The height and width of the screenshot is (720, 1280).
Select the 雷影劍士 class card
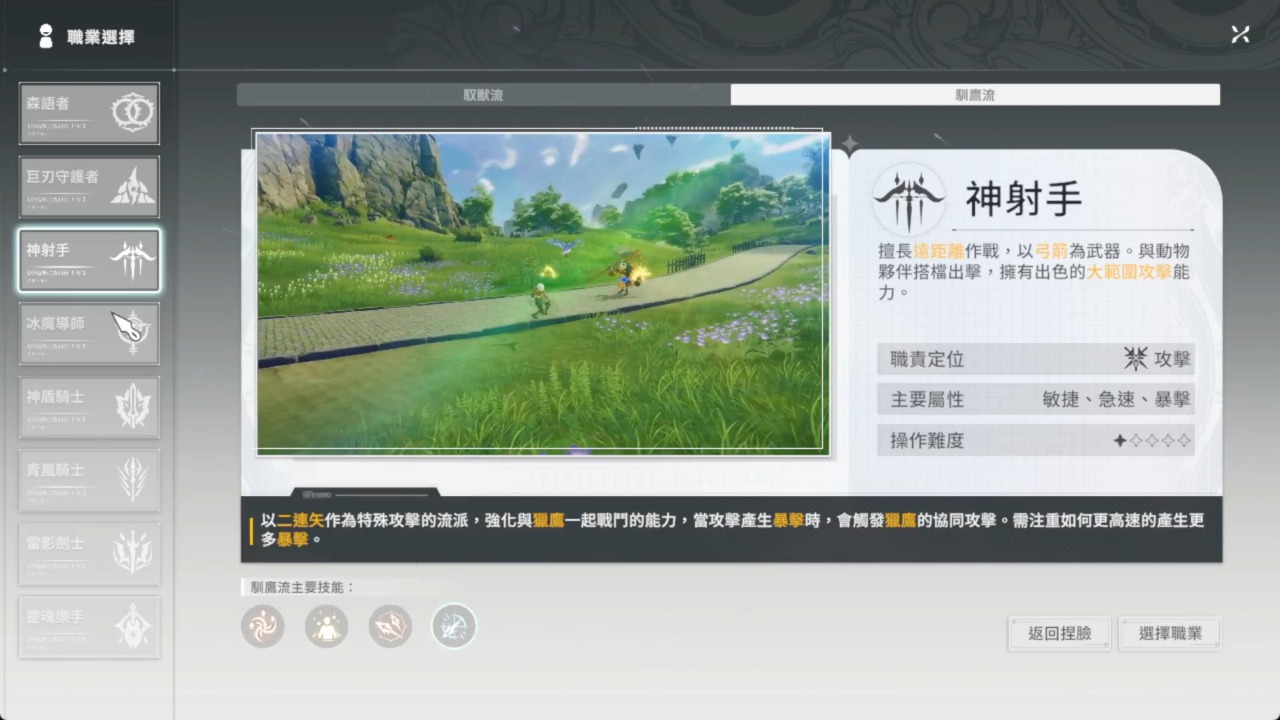point(89,553)
